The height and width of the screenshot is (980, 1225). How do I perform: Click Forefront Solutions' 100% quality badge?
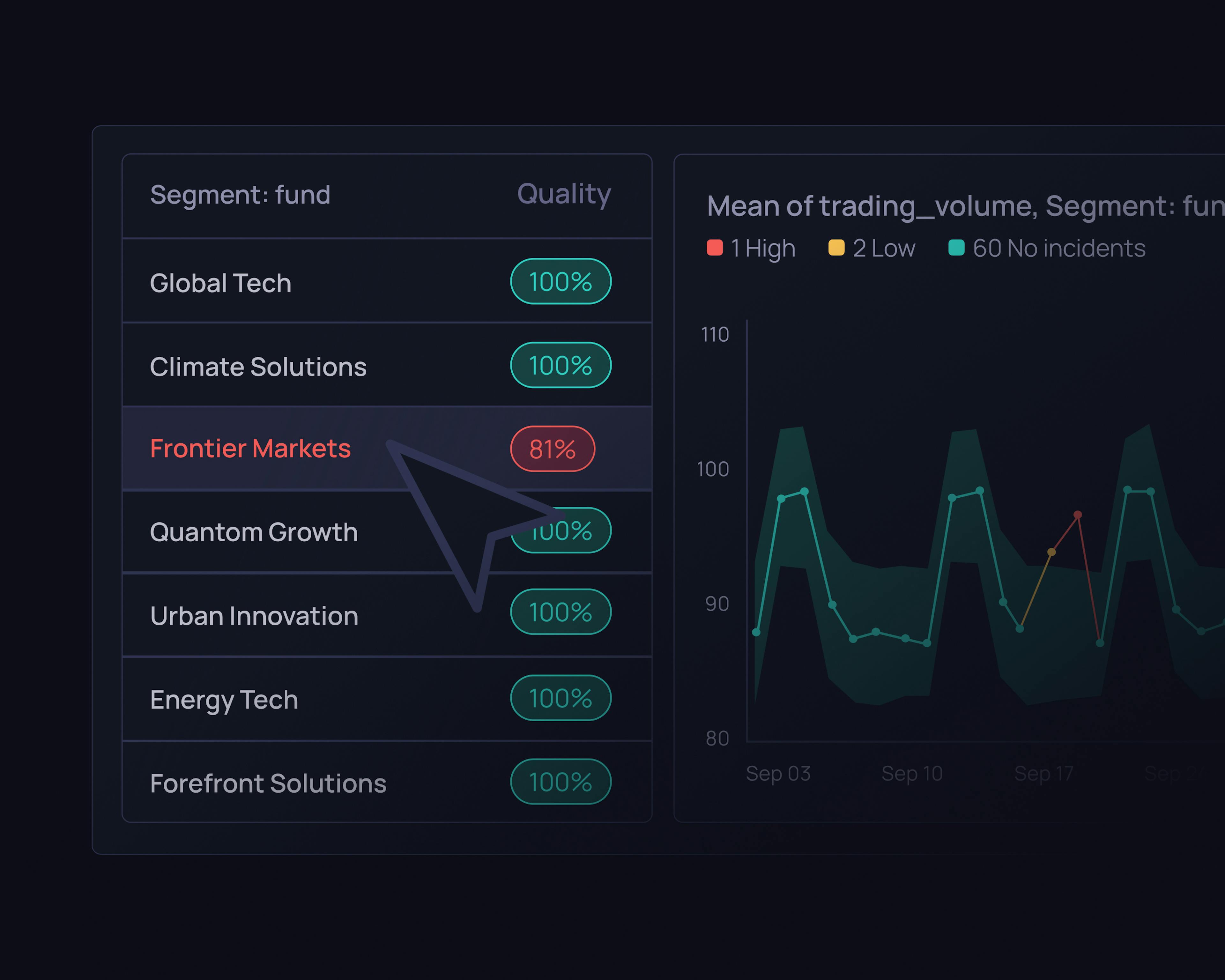click(x=560, y=782)
